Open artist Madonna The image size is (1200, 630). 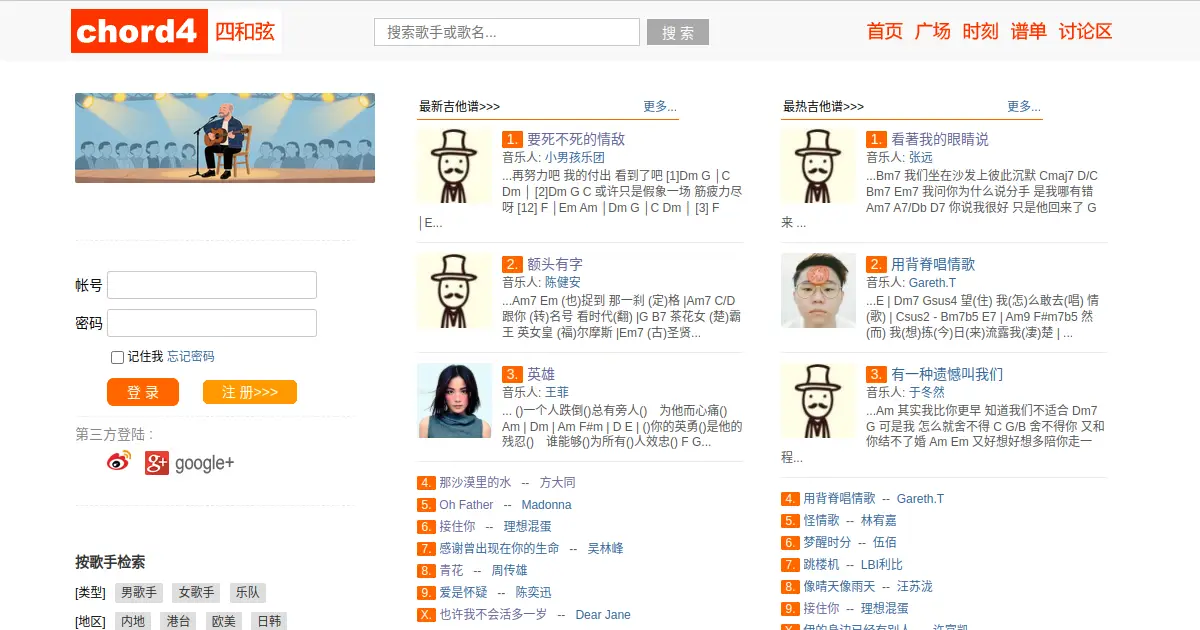pyautogui.click(x=547, y=504)
